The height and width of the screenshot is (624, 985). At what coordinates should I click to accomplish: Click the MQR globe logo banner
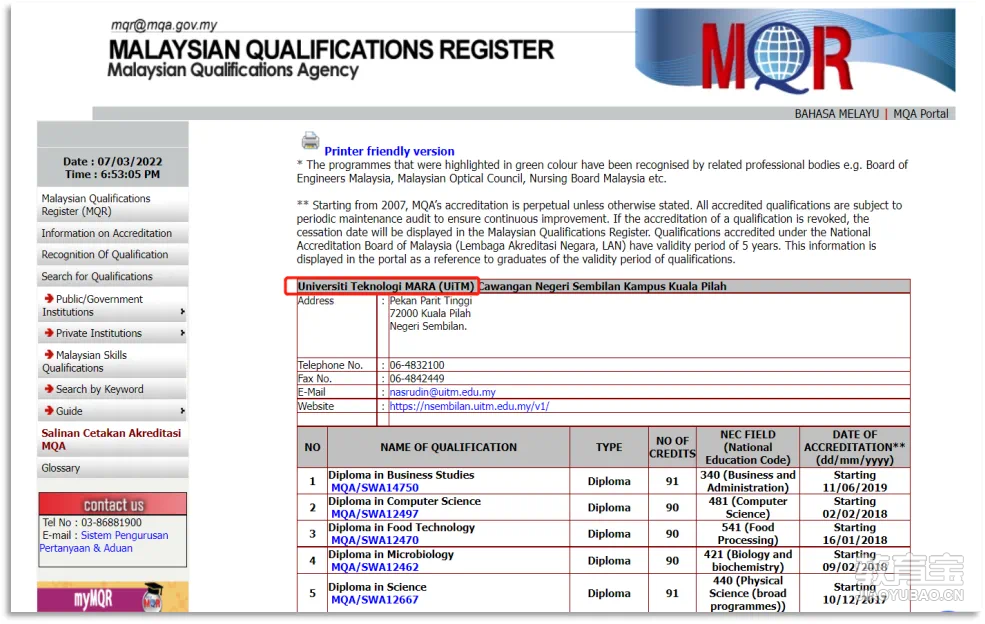click(x=795, y=52)
